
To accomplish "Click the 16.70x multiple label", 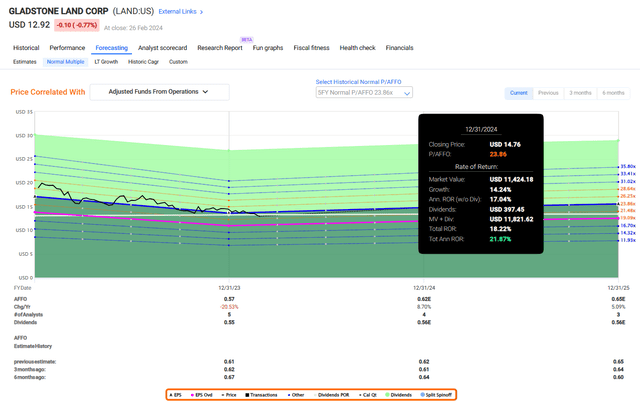I will (x=628, y=226).
